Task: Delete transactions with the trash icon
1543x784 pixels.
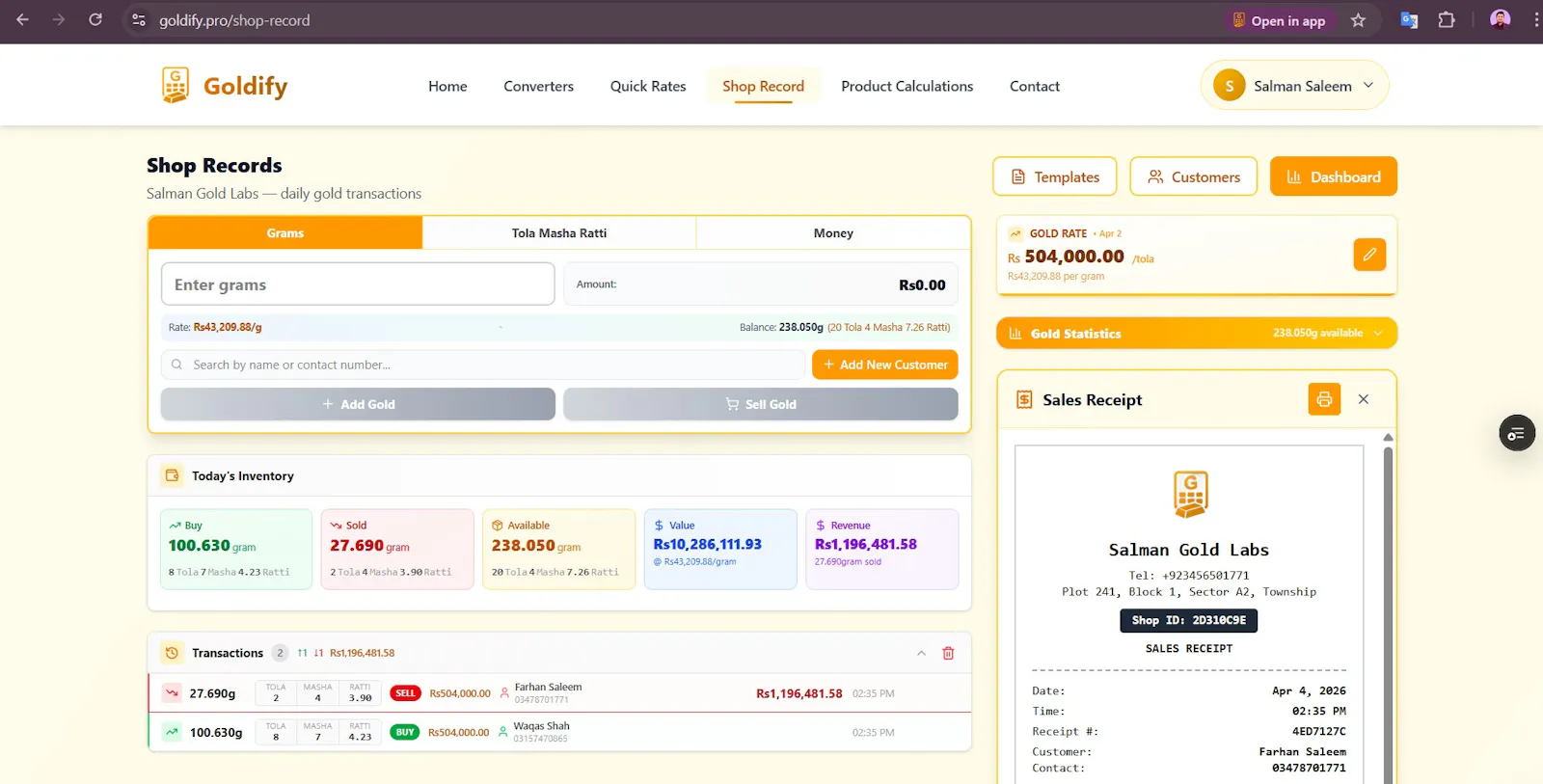Action: click(x=948, y=653)
